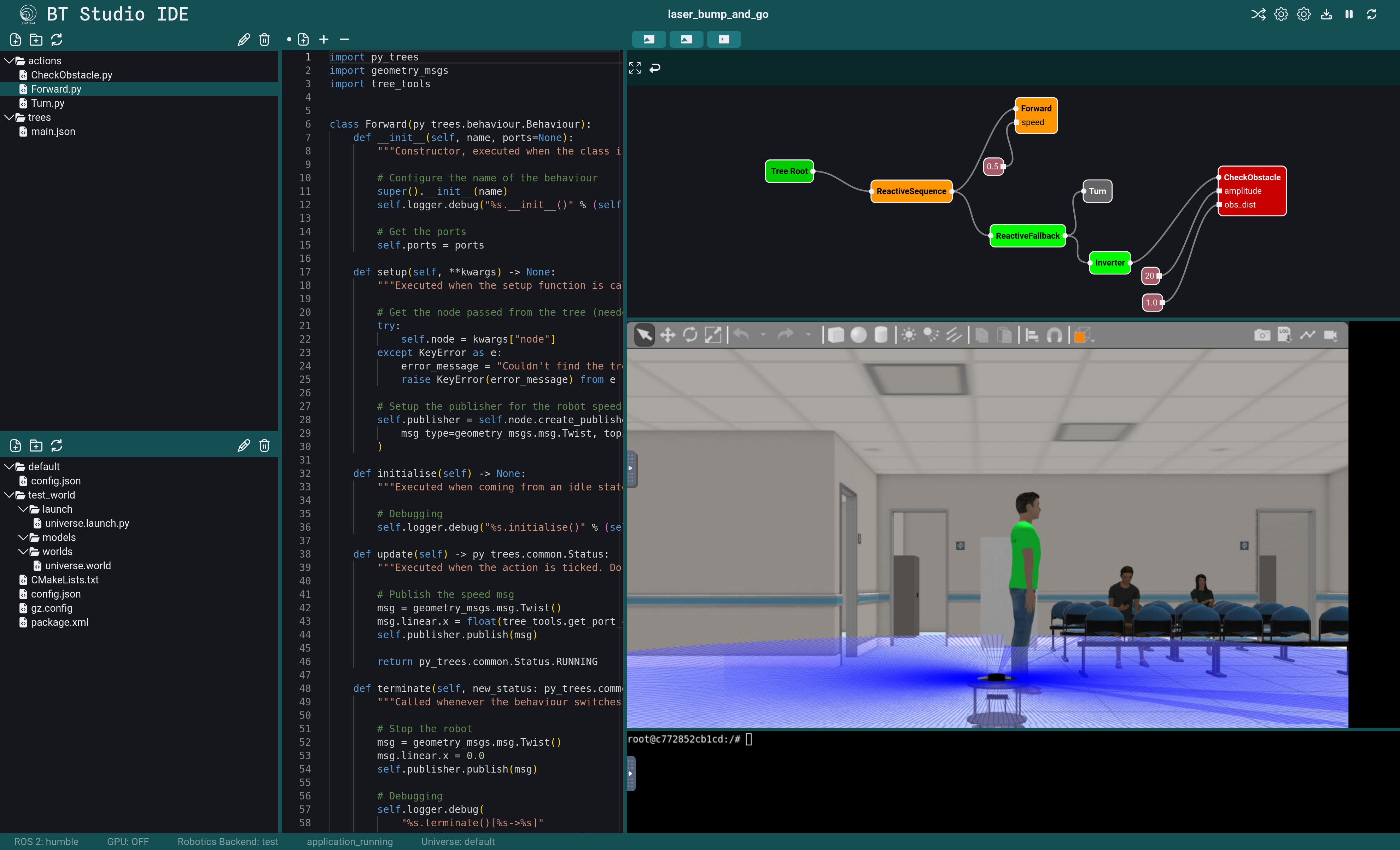The width and height of the screenshot is (1400, 850).
Task: Collapse the test_world folder
Action: point(8,494)
